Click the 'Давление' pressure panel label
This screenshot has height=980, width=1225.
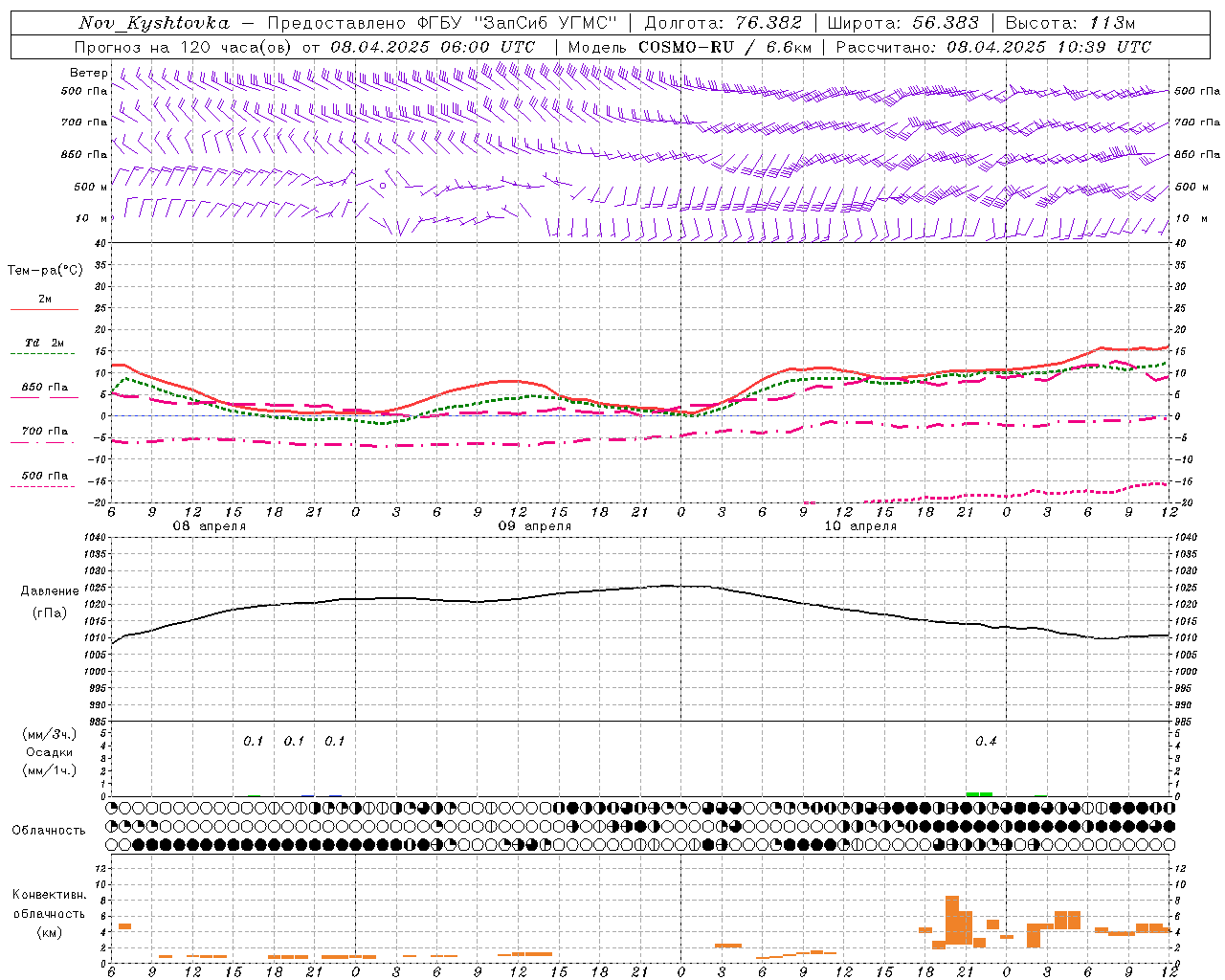tap(51, 591)
